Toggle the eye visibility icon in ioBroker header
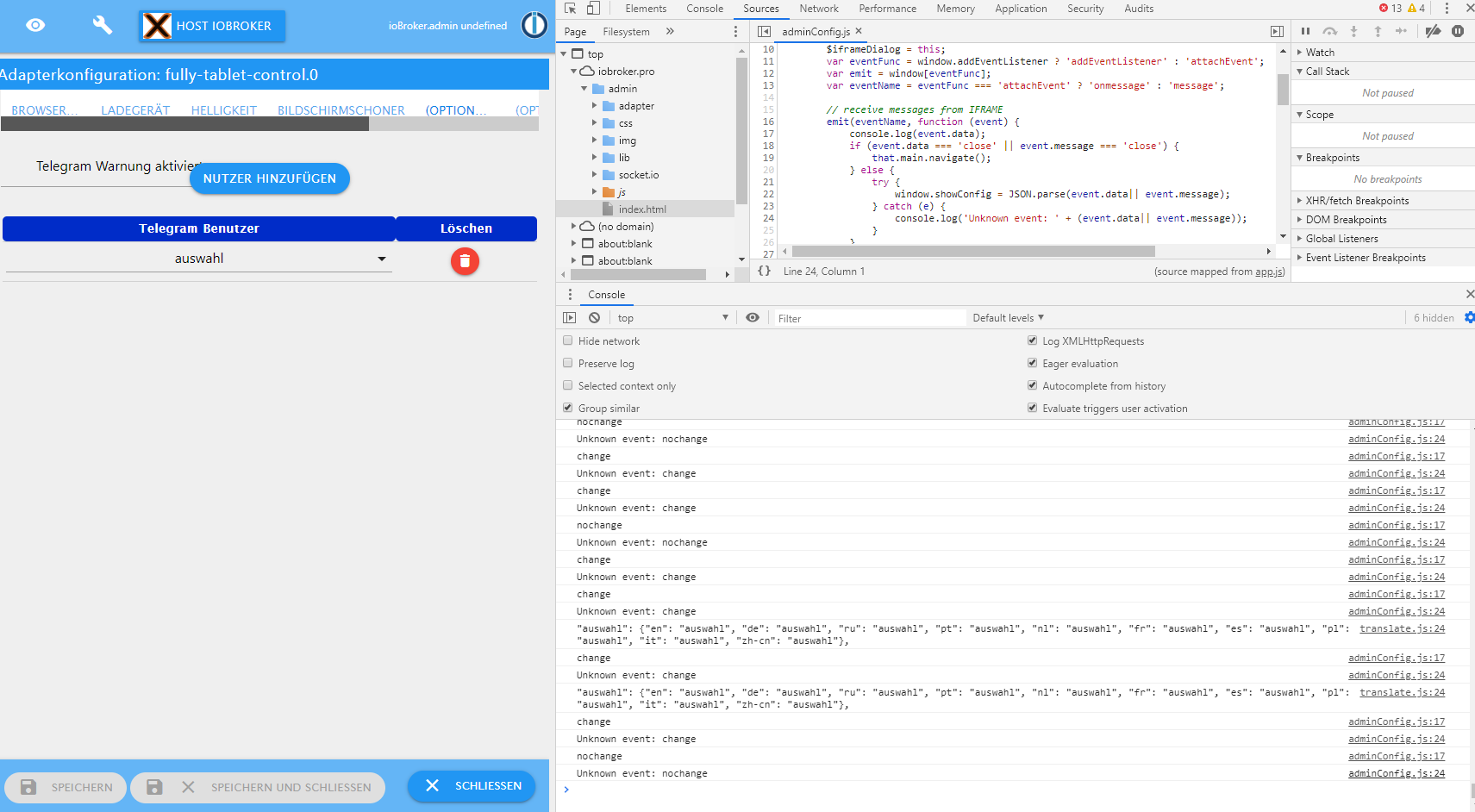The width and height of the screenshot is (1475, 812). point(35,25)
